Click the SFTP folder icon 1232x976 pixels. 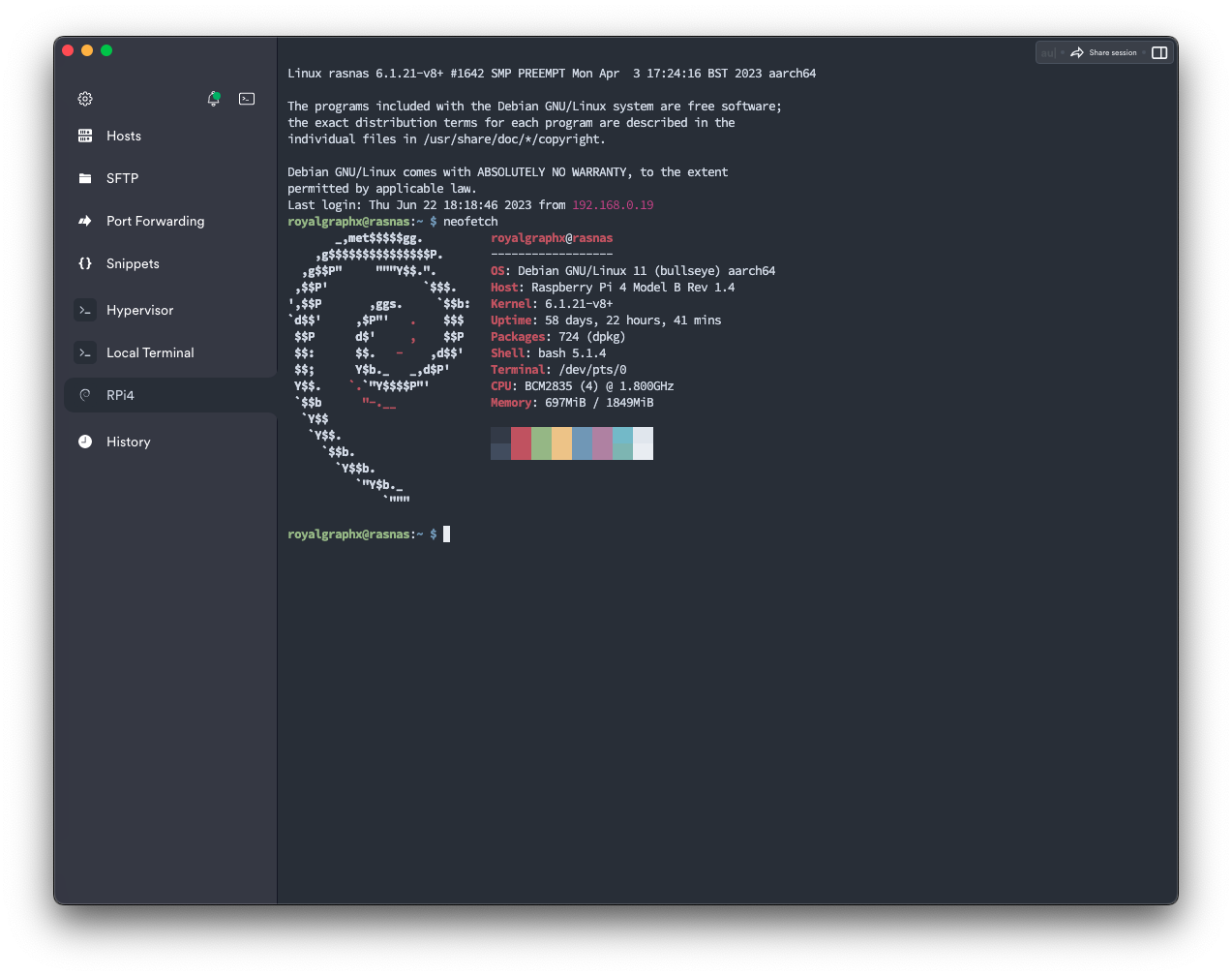click(85, 178)
